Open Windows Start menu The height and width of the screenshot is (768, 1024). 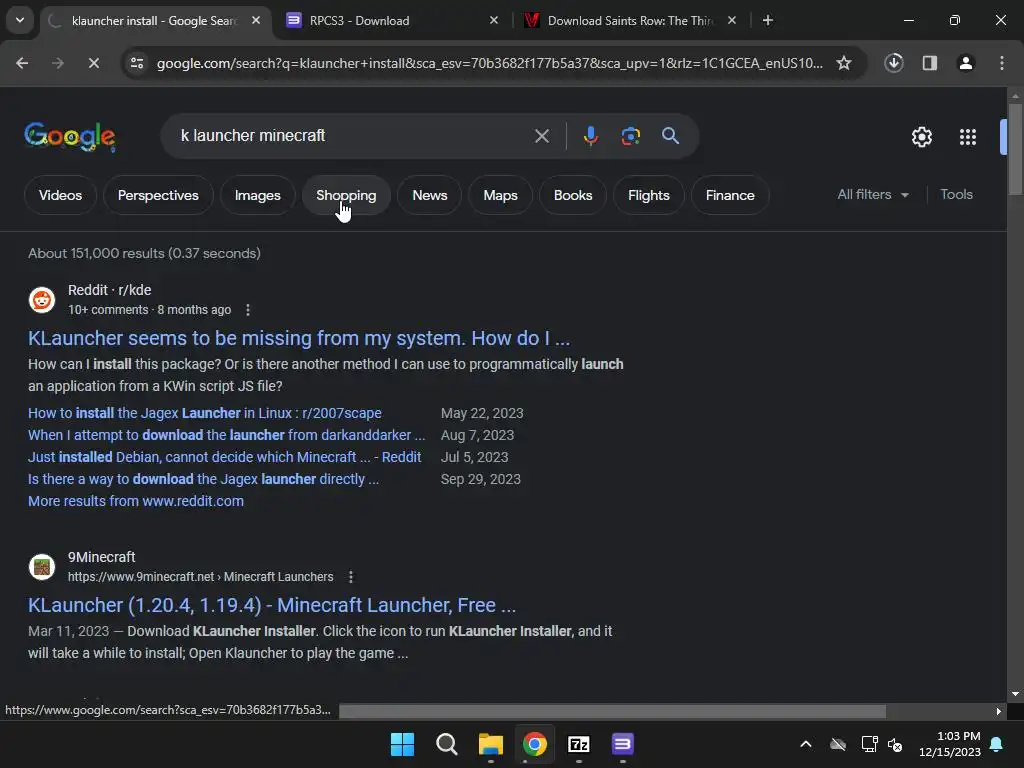coord(402,744)
